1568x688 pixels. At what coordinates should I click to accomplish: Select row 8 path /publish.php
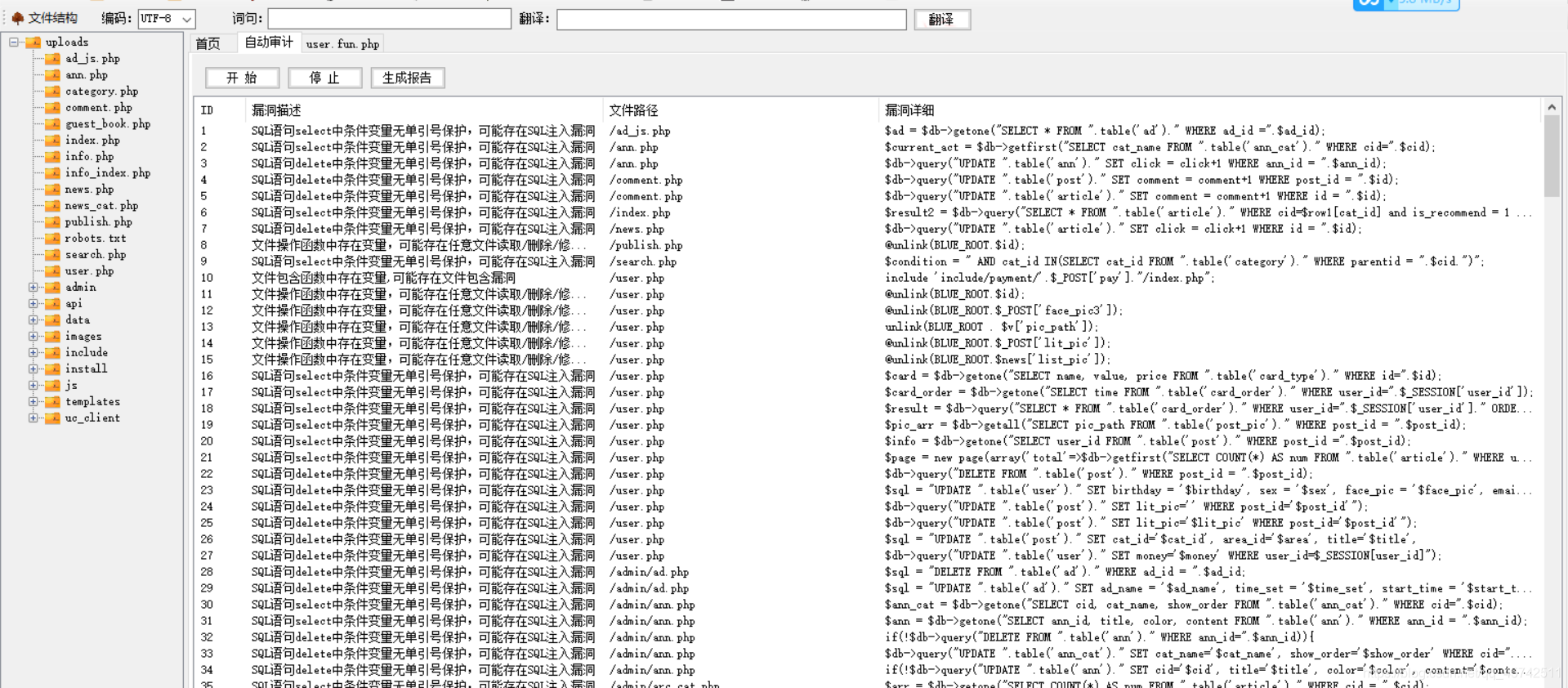point(646,245)
